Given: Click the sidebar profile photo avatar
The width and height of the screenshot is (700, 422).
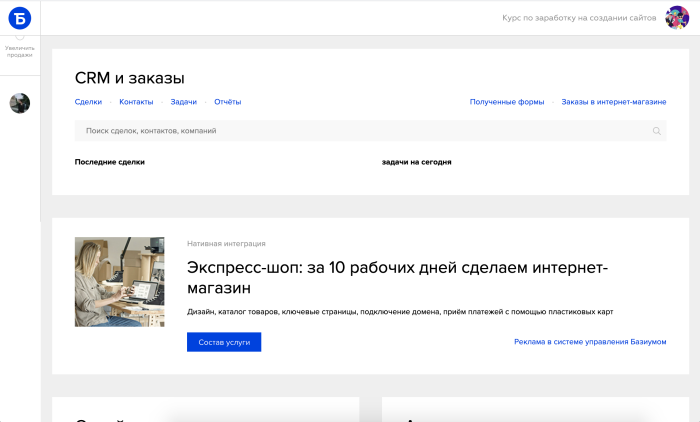Looking at the screenshot, I should click(x=20, y=103).
